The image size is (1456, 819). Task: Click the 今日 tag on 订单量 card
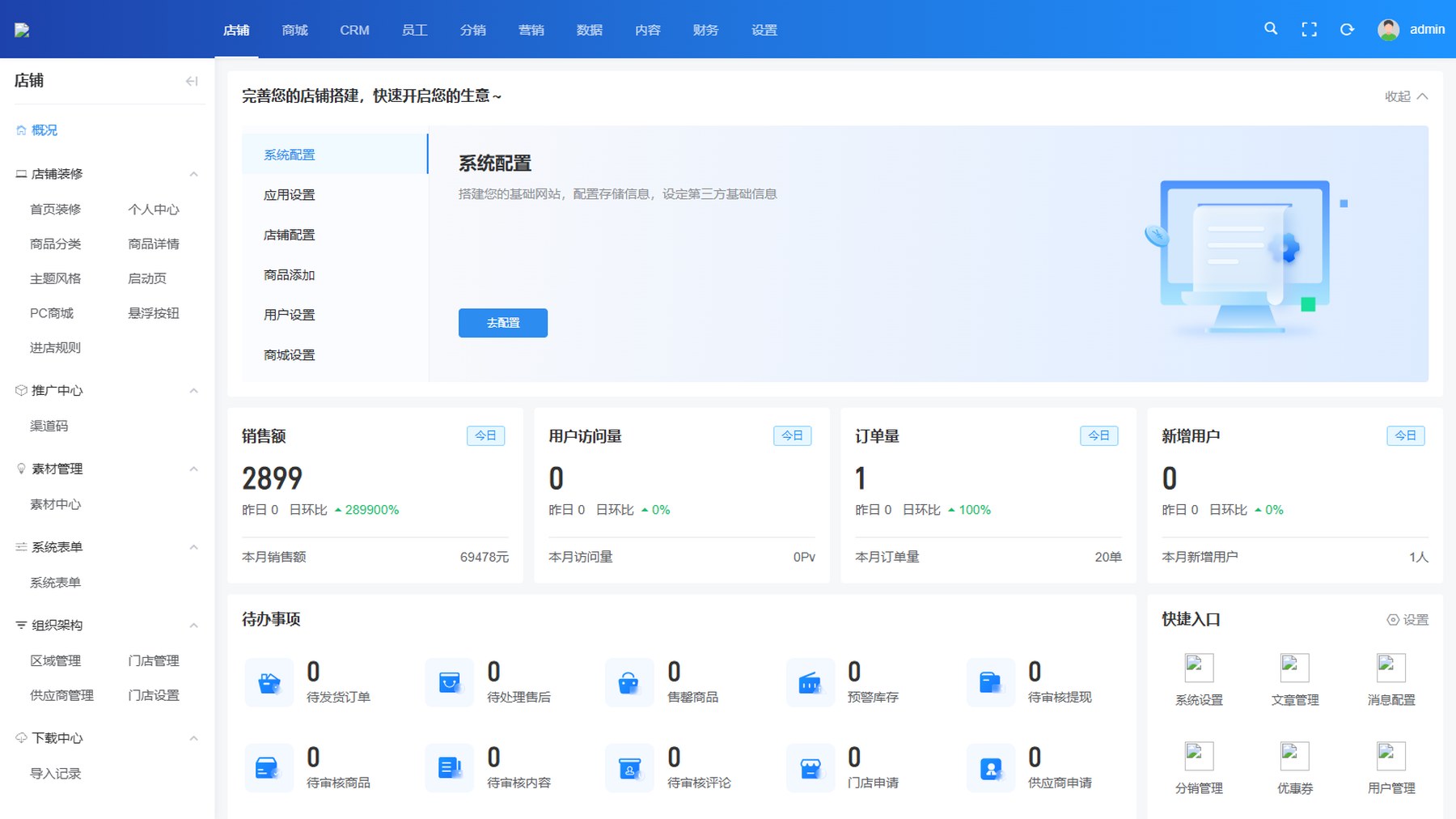coord(1099,435)
